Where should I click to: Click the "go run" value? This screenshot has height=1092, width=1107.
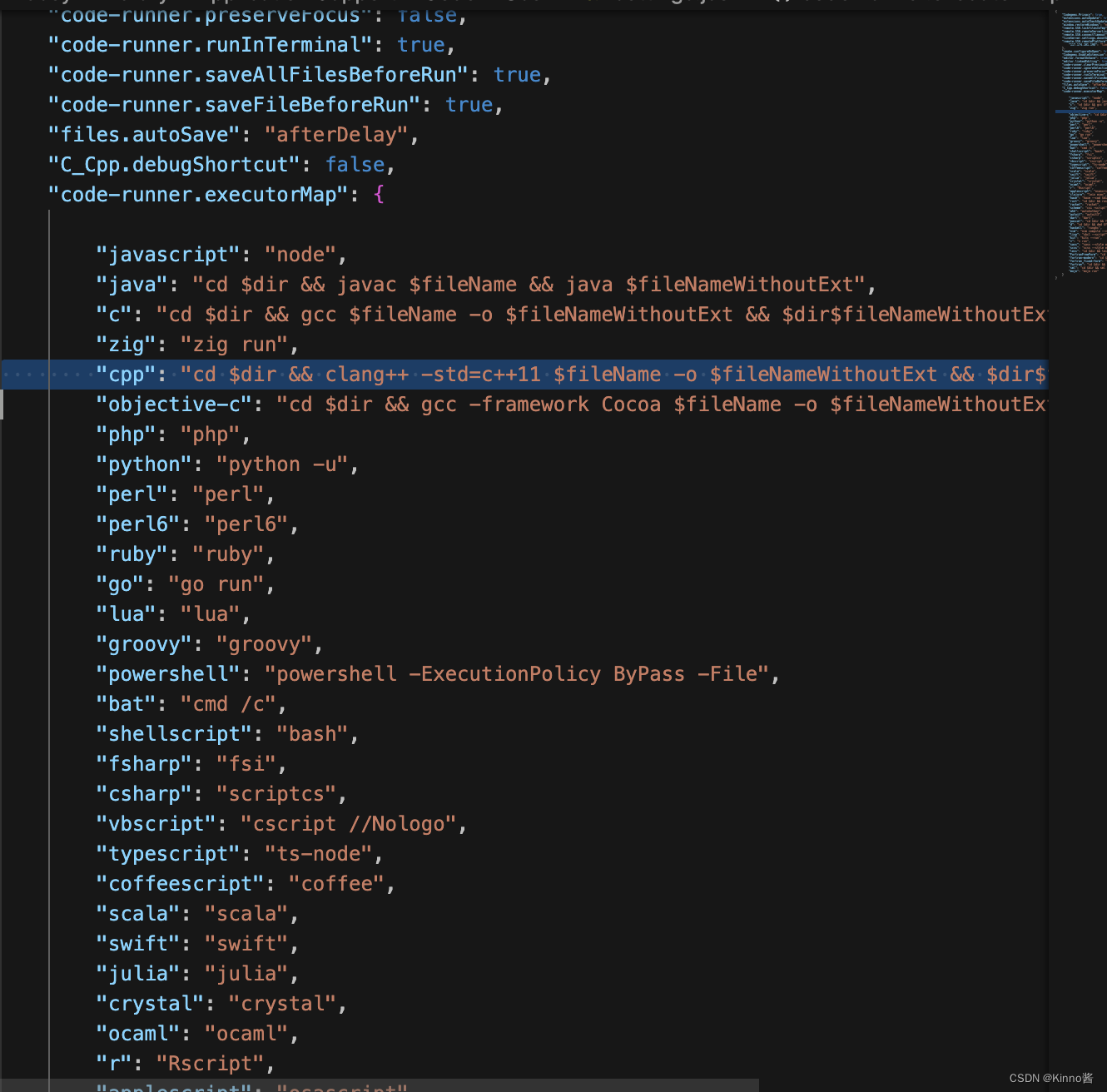[x=216, y=584]
